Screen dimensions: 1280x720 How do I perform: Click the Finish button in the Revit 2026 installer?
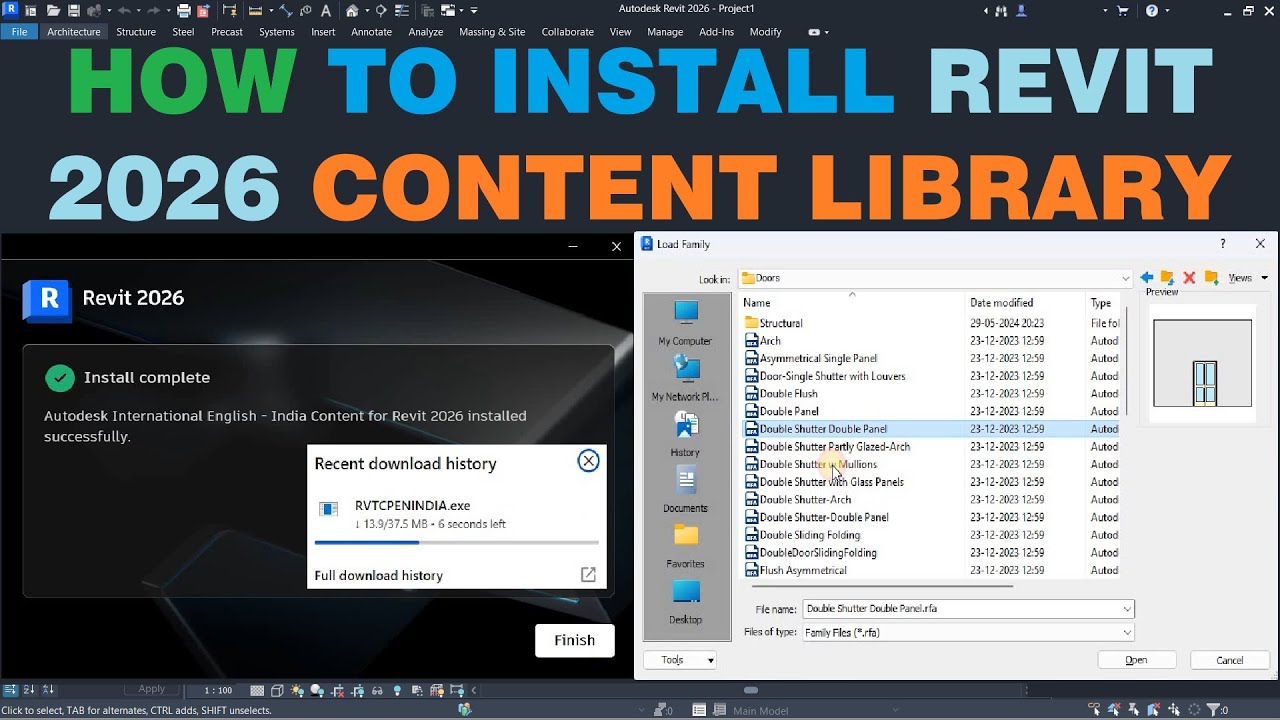pyautogui.click(x=574, y=640)
